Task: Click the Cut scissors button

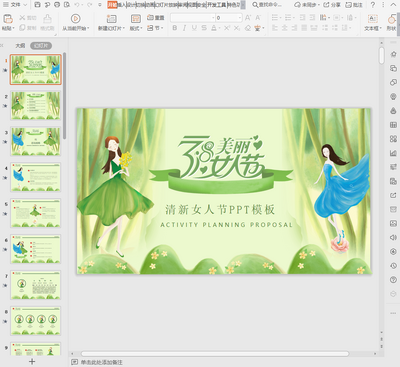Action: pos(27,18)
